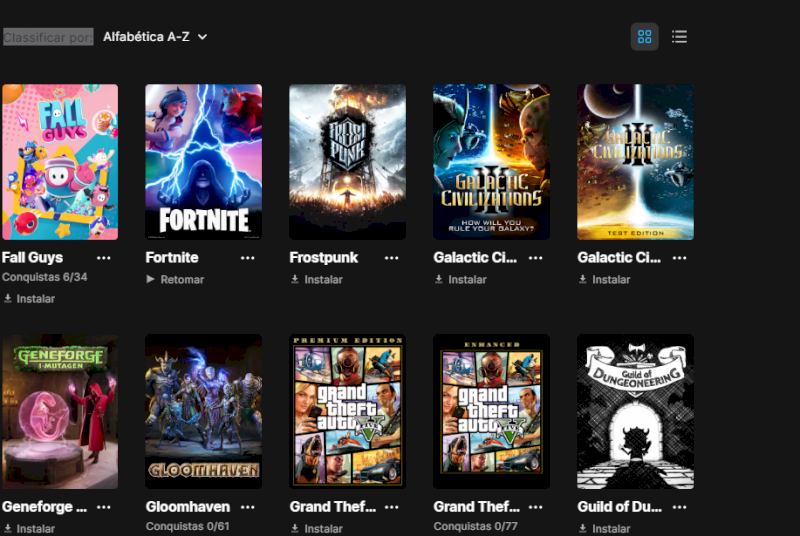
Task: Click the Guild of Du... title text
Action: click(x=619, y=507)
